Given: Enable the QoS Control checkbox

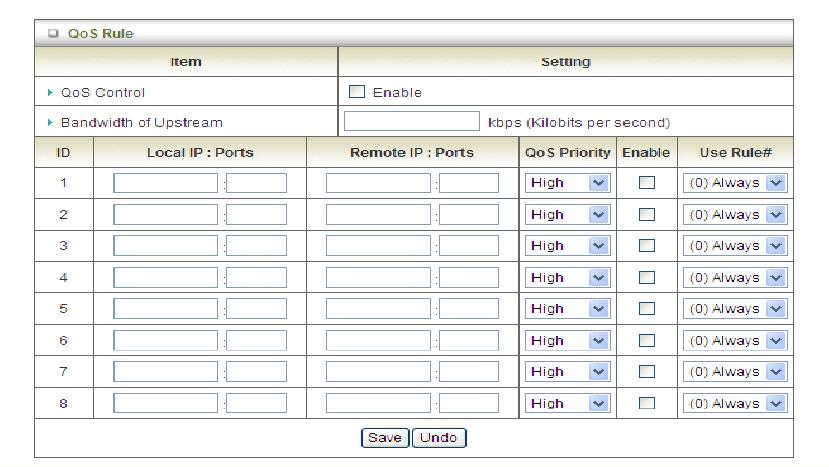Looking at the screenshot, I should [x=356, y=92].
